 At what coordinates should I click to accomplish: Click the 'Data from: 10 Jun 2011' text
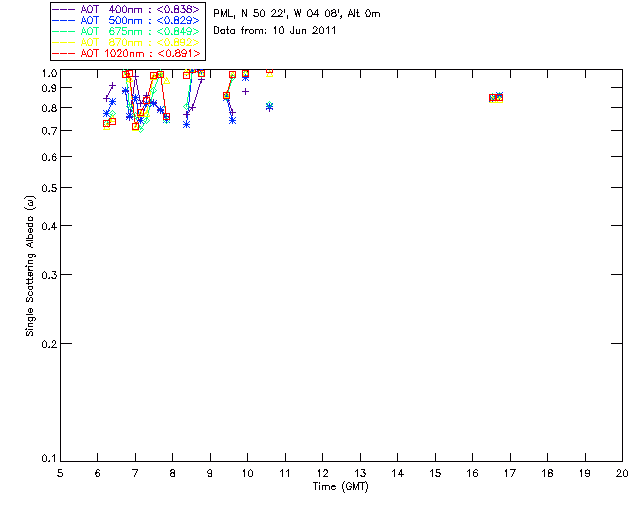[x=275, y=31]
